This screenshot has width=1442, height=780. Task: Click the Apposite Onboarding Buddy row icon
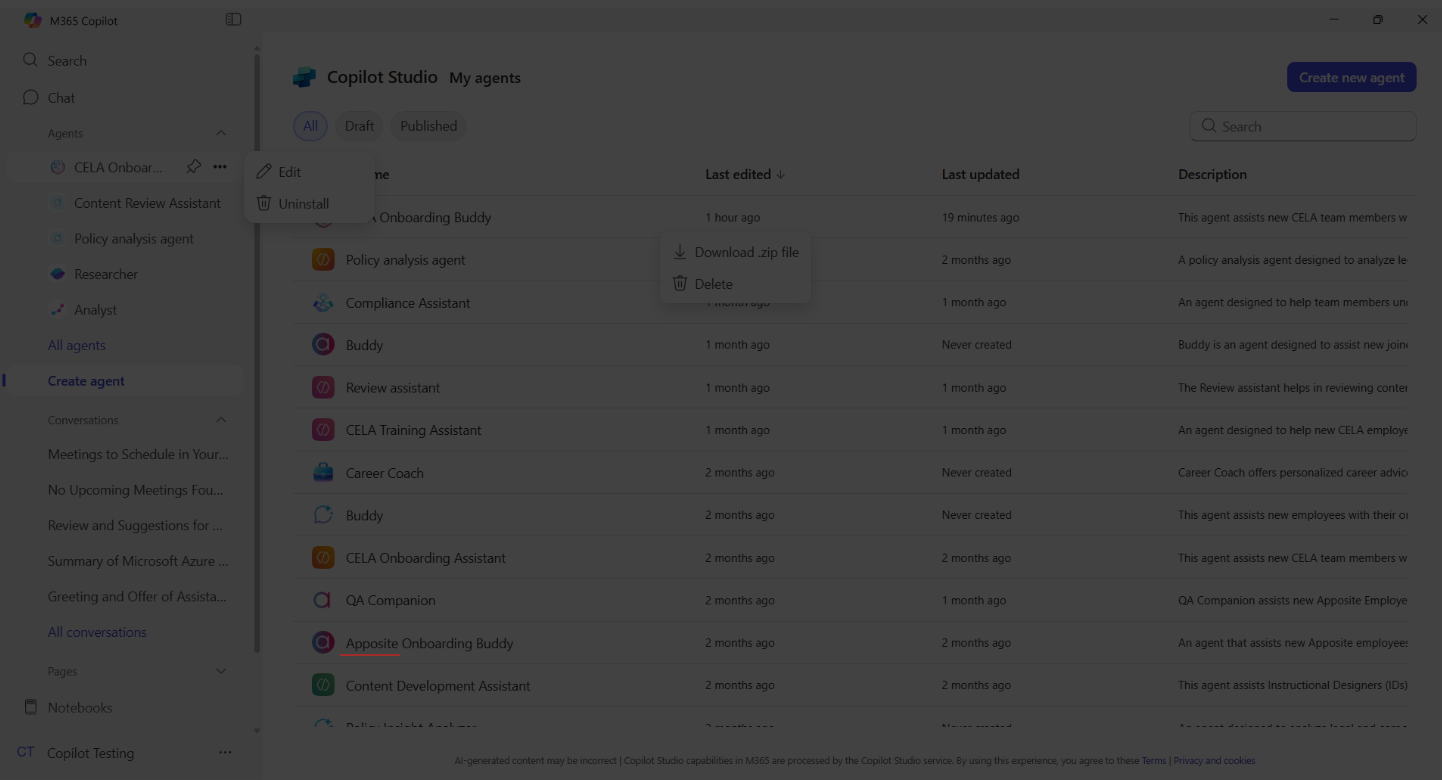click(323, 643)
